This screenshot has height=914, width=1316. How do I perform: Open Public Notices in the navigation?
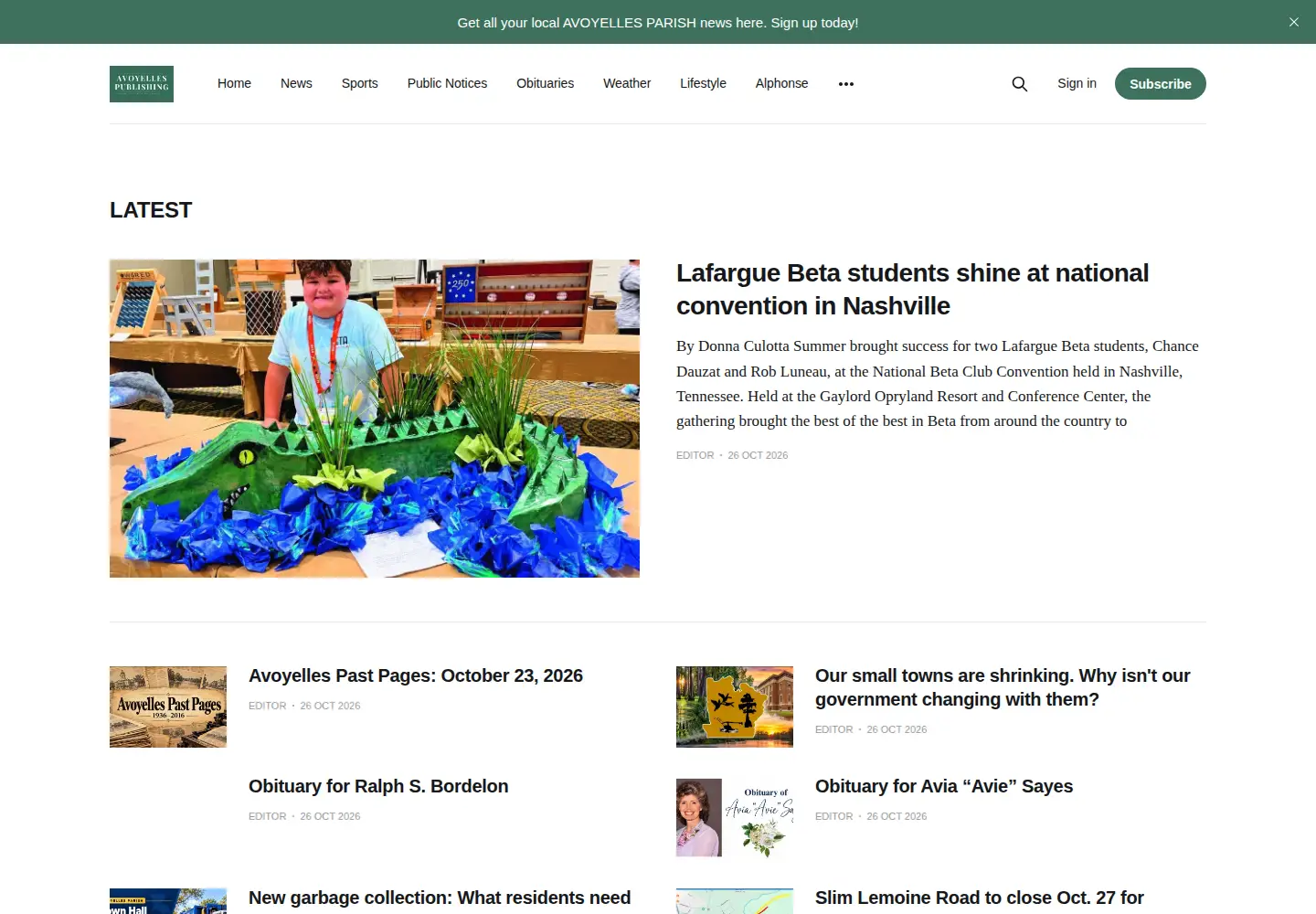[x=447, y=83]
